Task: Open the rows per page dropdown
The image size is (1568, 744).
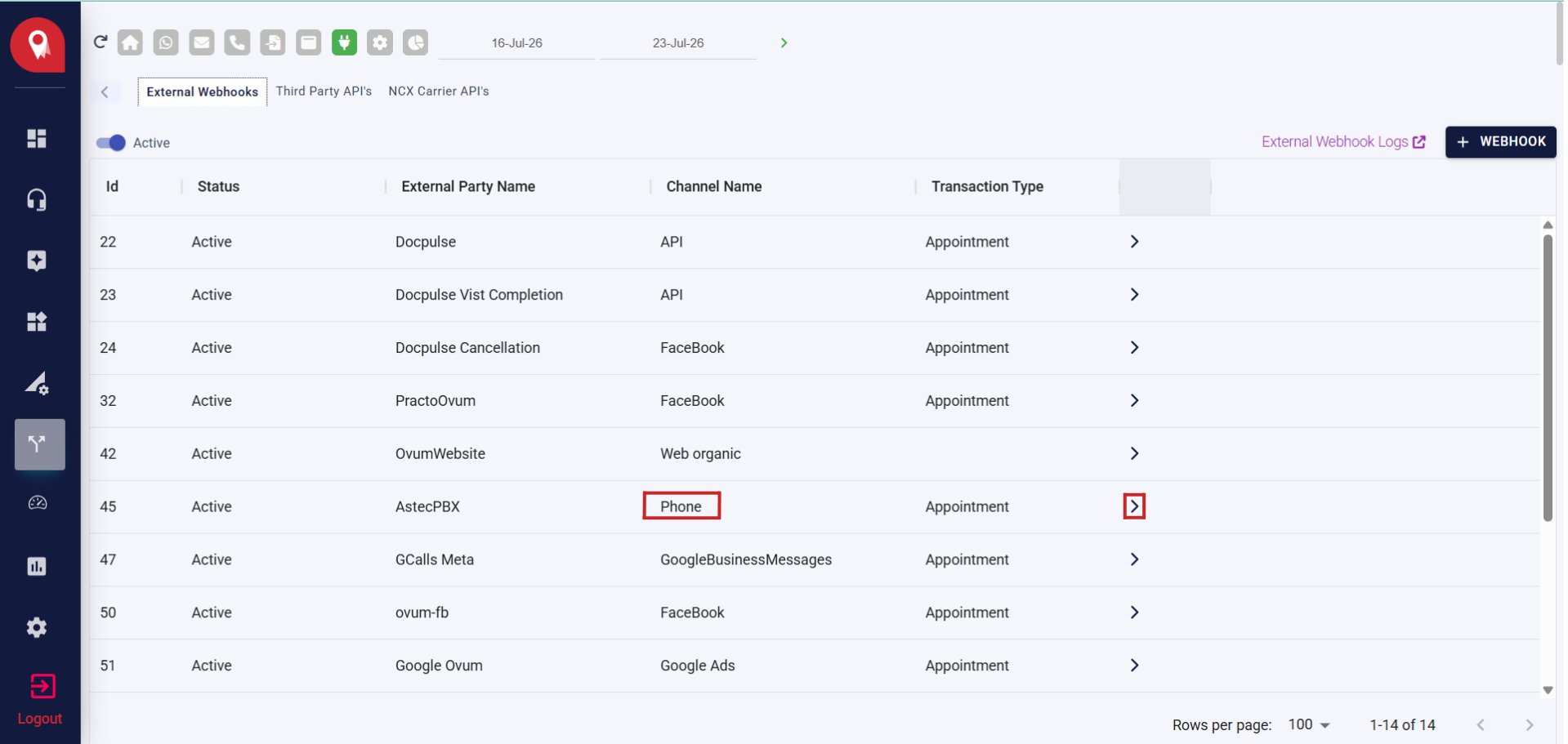Action: 1309,724
